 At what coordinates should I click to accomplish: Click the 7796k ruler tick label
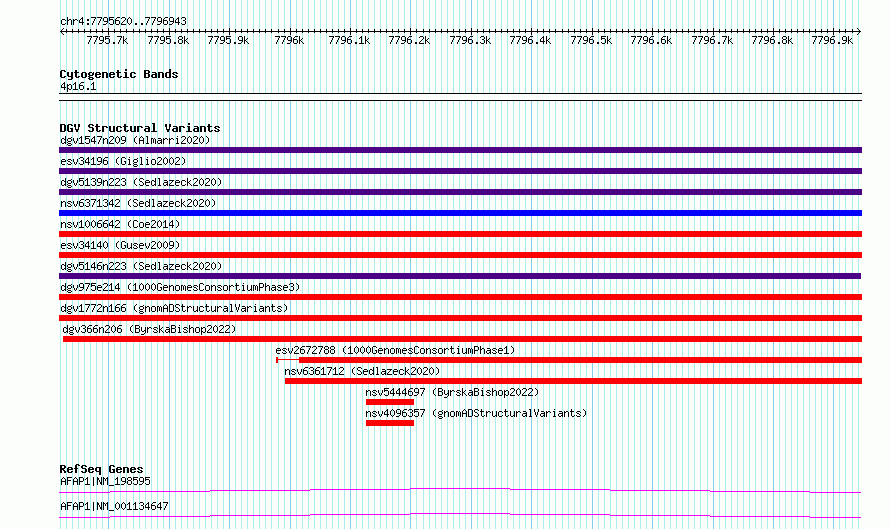[289, 40]
